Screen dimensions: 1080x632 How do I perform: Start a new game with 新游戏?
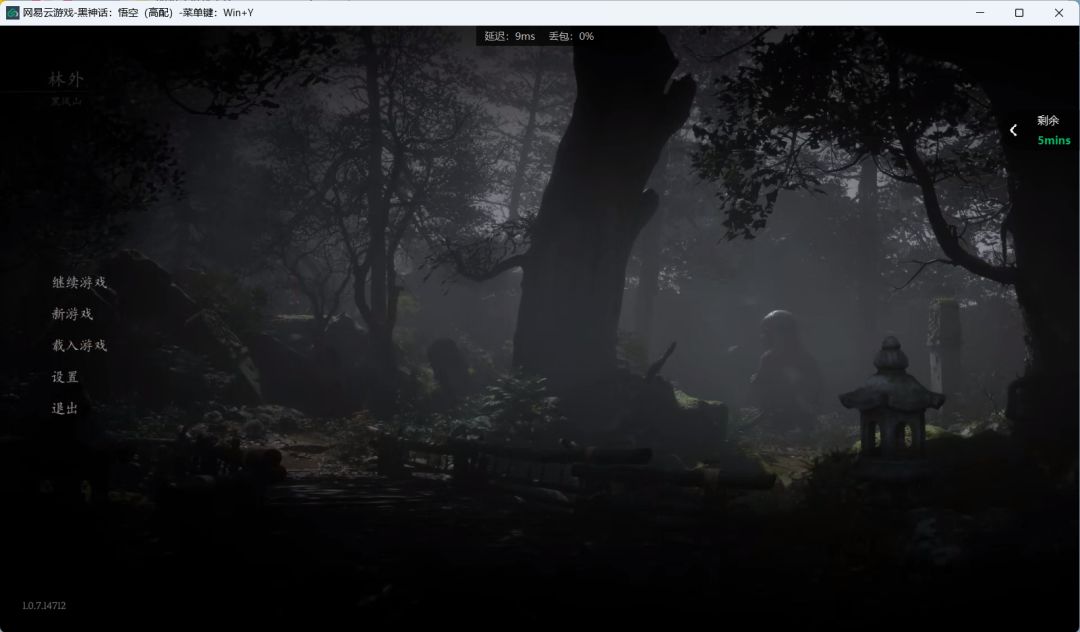click(72, 314)
